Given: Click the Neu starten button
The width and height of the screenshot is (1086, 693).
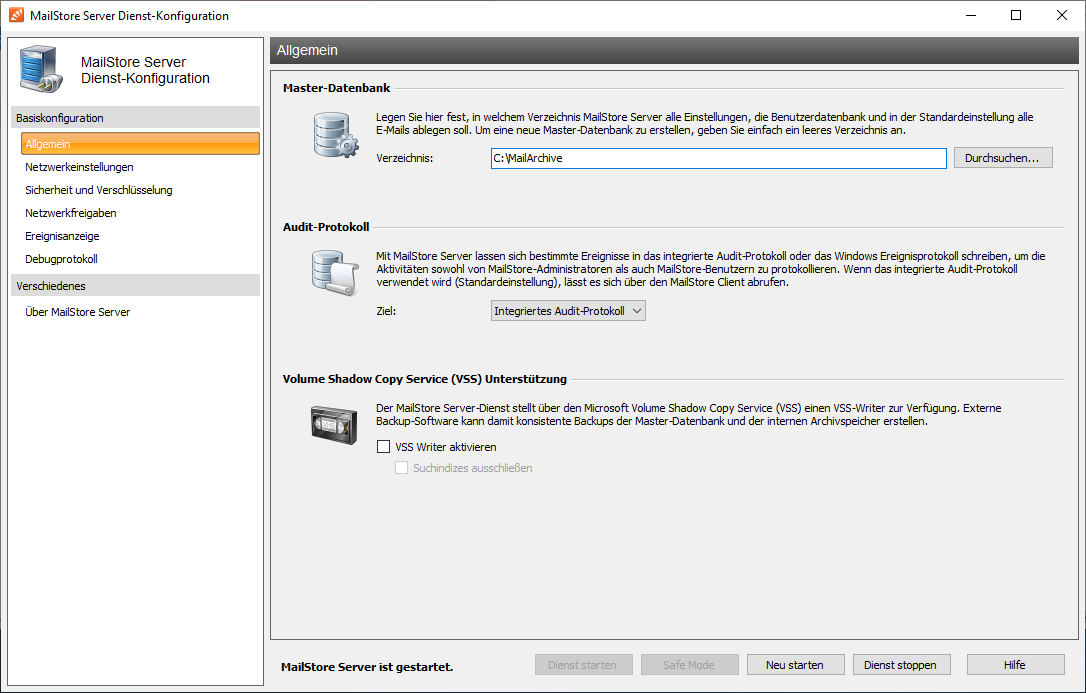Looking at the screenshot, I should pos(795,665).
